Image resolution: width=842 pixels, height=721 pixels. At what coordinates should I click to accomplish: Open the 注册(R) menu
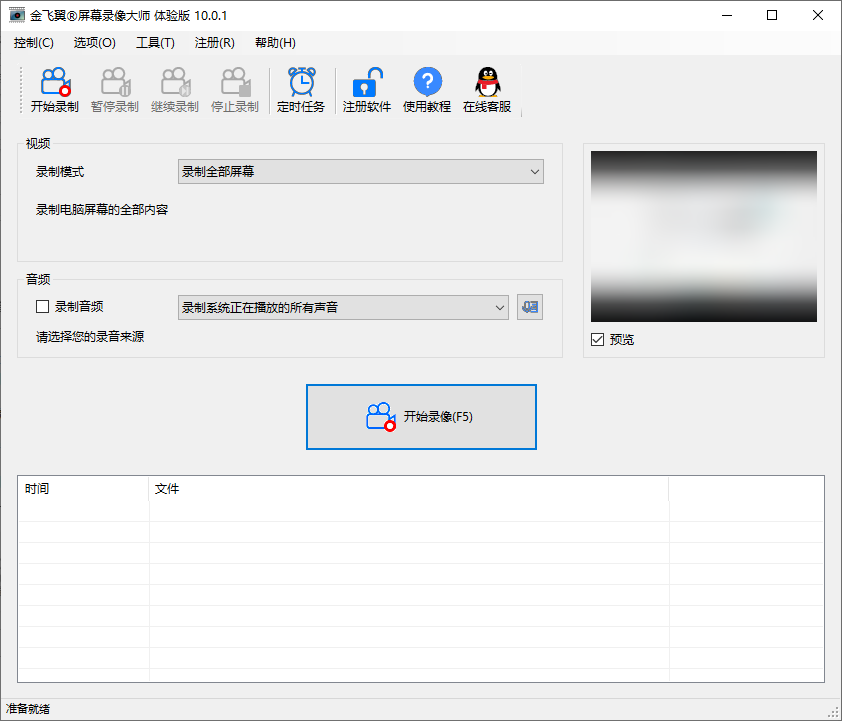[x=215, y=43]
